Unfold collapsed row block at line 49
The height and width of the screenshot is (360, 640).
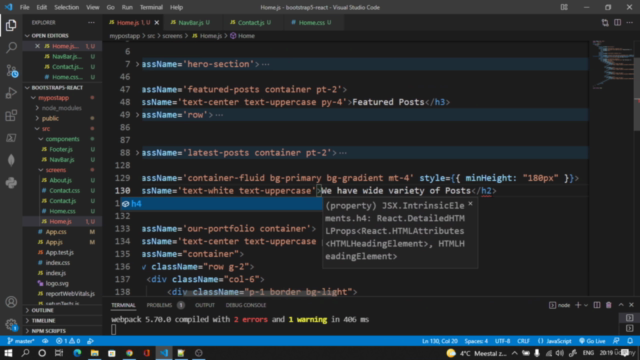[x=138, y=115]
